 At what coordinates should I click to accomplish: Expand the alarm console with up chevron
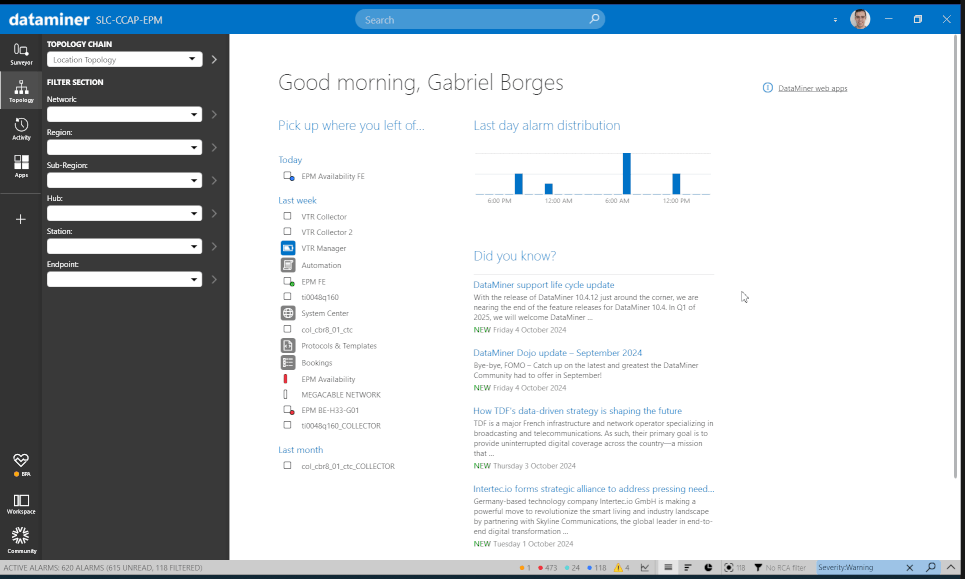coord(951,567)
